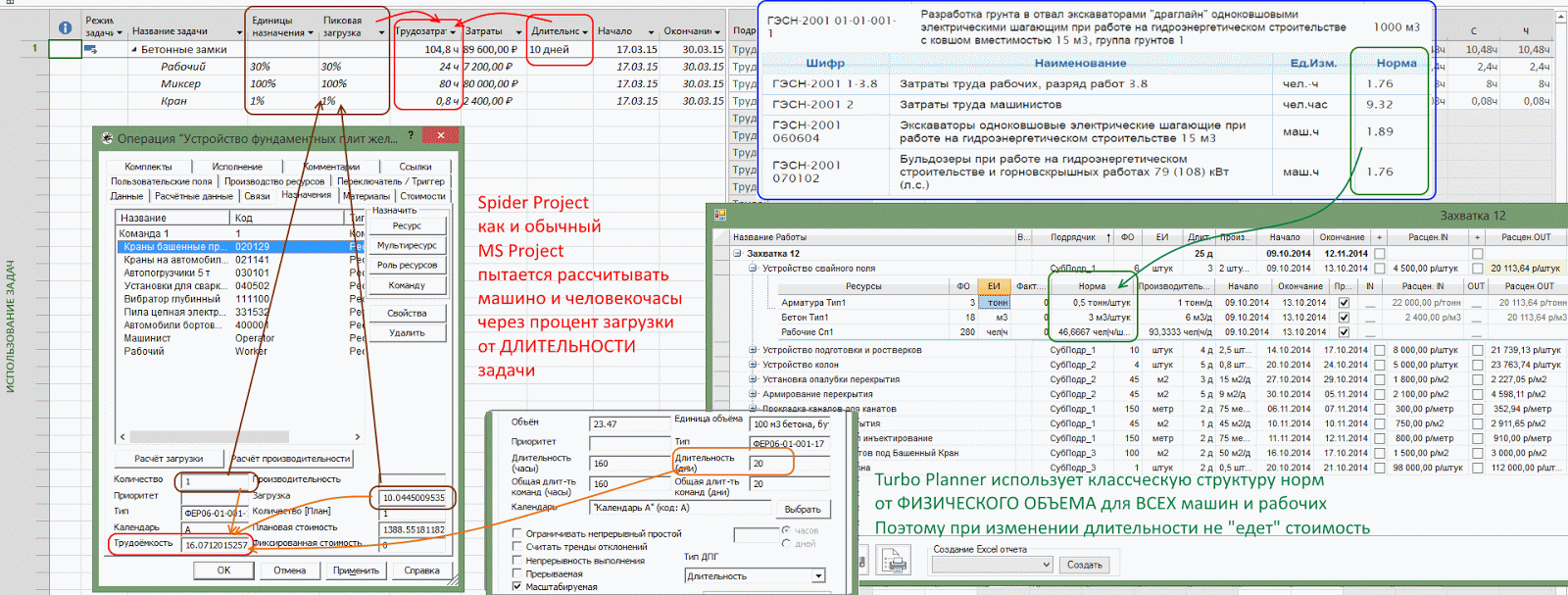Open the Связи tab
This screenshot has height=595, width=1568.
(257, 196)
